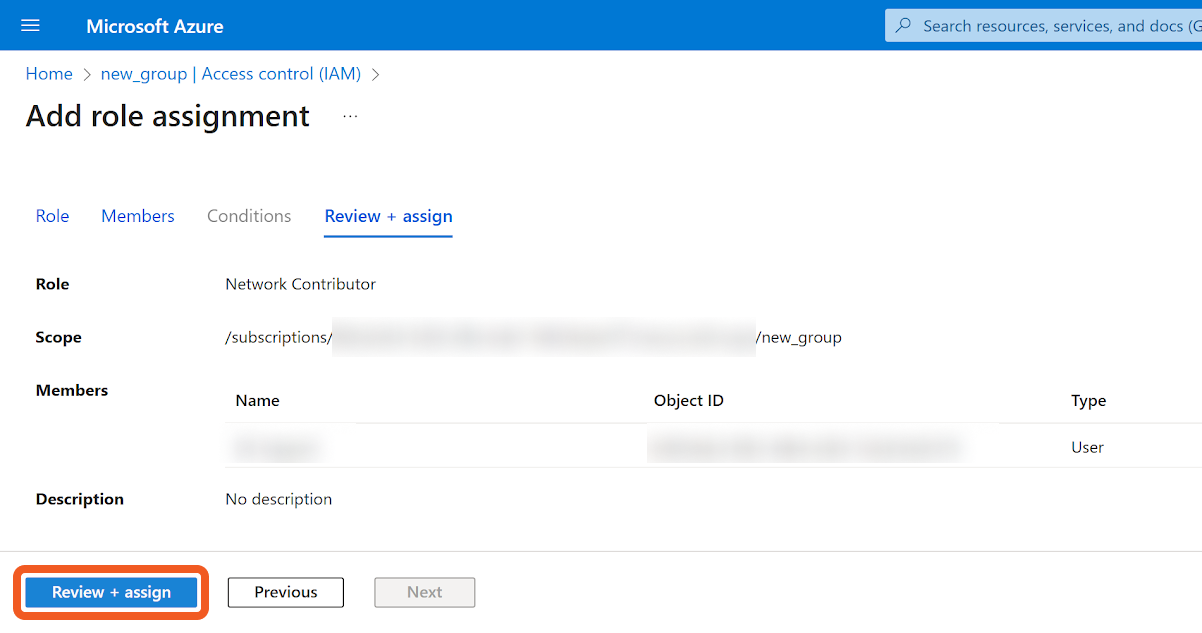Click the Object ID column header

(x=688, y=401)
